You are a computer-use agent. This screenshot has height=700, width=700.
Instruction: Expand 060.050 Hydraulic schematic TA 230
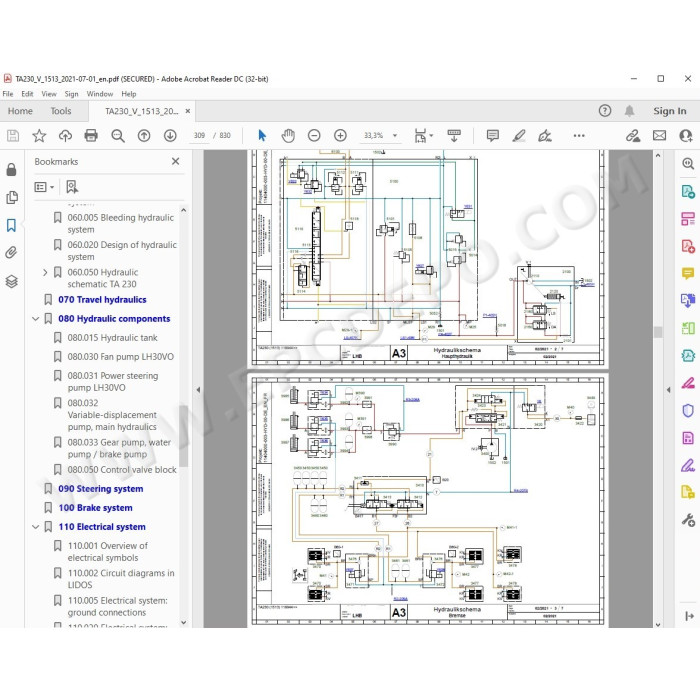click(45, 272)
